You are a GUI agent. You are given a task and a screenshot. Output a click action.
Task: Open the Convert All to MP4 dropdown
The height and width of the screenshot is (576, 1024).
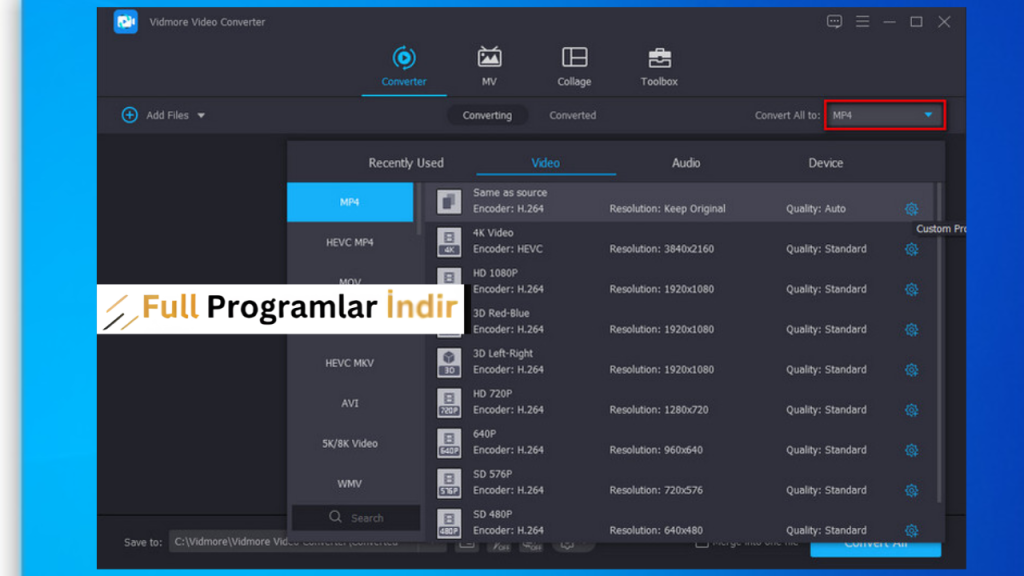884,115
